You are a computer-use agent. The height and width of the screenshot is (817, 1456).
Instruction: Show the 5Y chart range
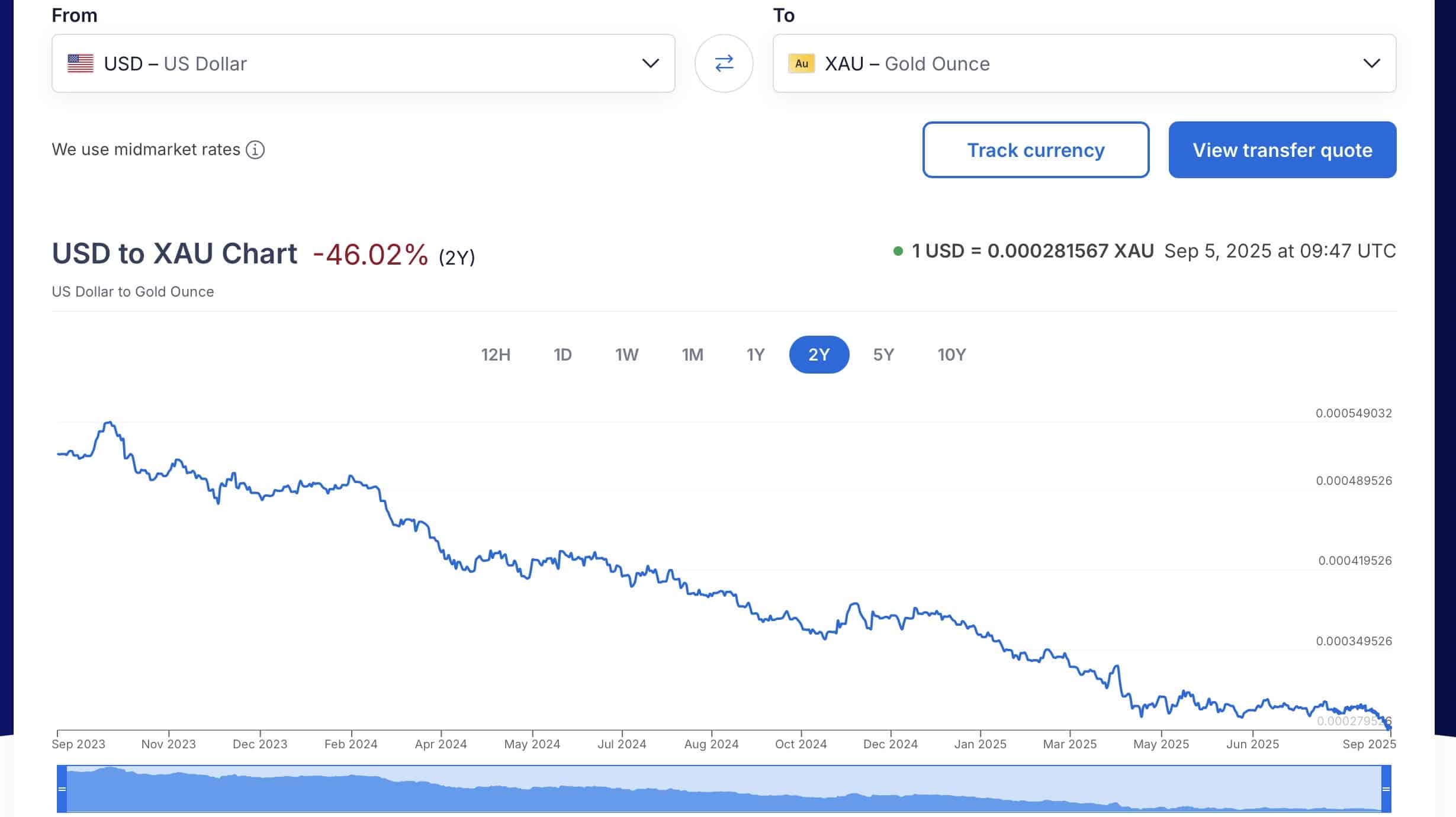(883, 355)
